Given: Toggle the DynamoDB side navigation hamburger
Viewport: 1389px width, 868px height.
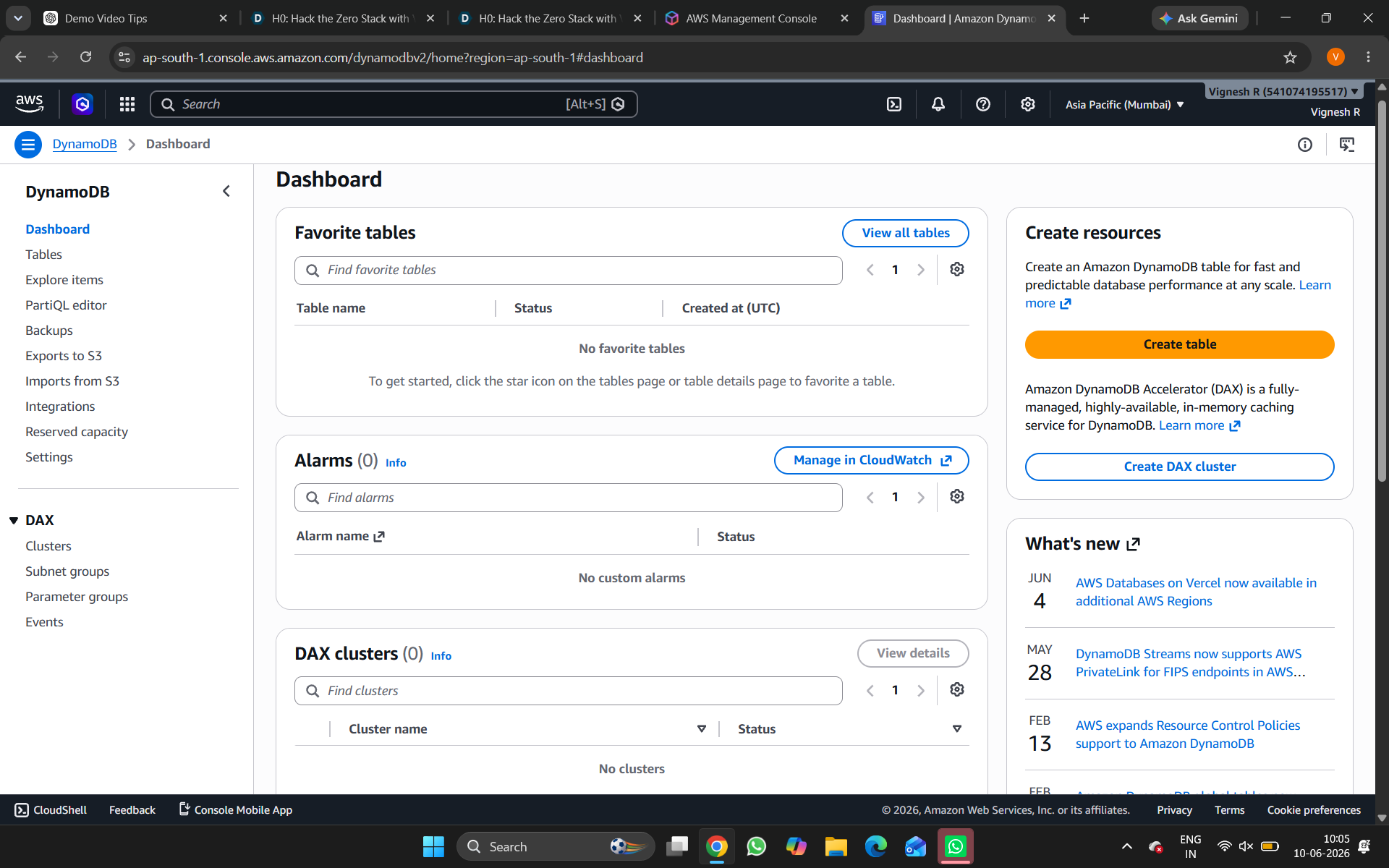Looking at the screenshot, I should (x=28, y=144).
